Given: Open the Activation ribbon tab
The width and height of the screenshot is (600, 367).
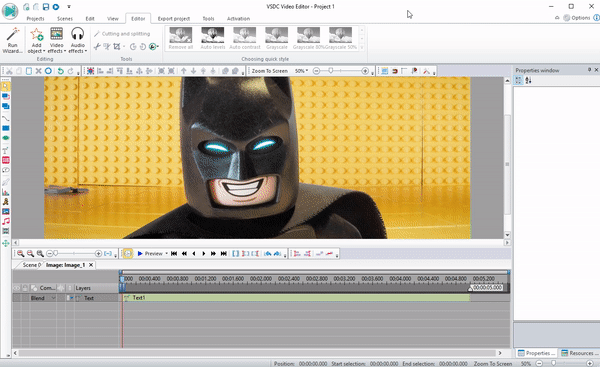Looking at the screenshot, I should click(238, 18).
